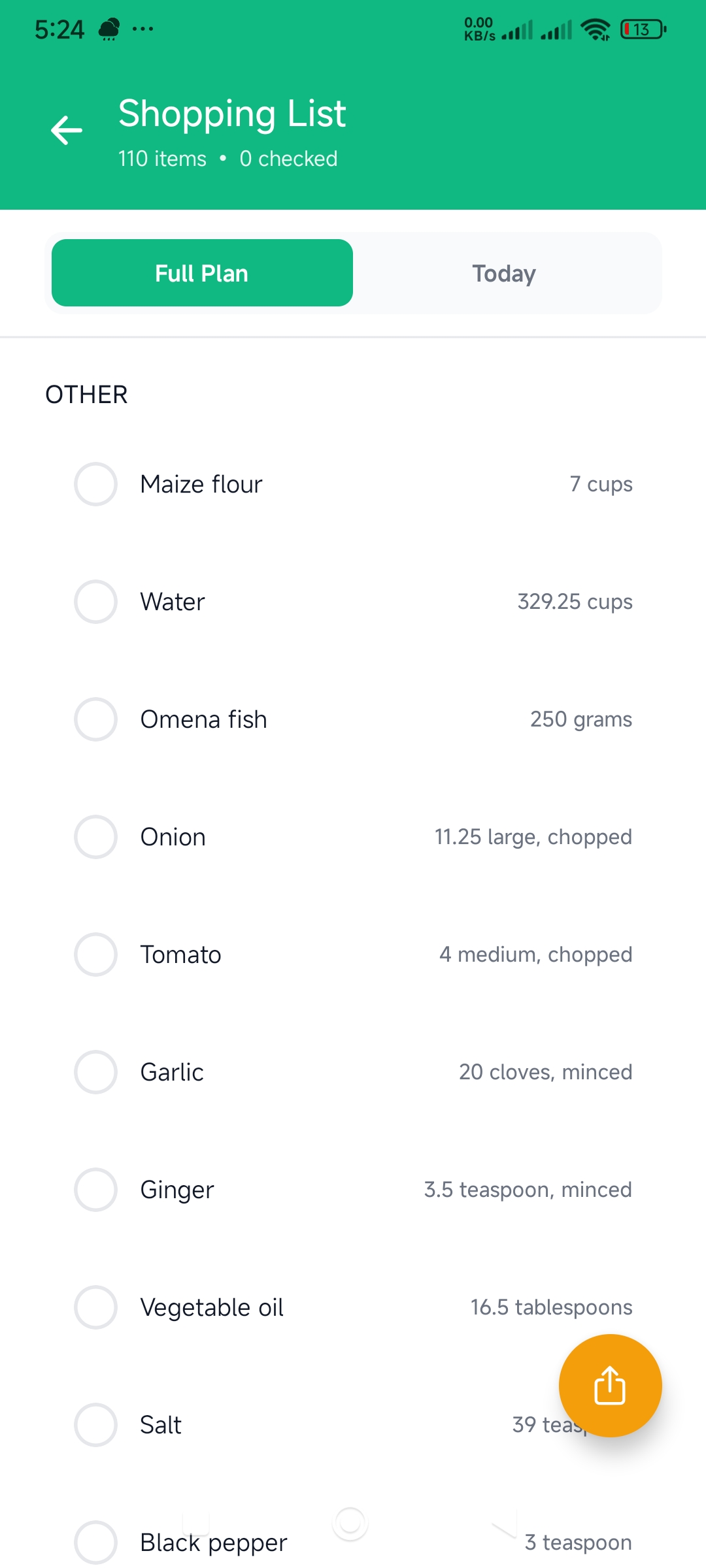The height and width of the screenshot is (1568, 706).
Task: Tap the Black pepper item label
Action: (x=214, y=1543)
